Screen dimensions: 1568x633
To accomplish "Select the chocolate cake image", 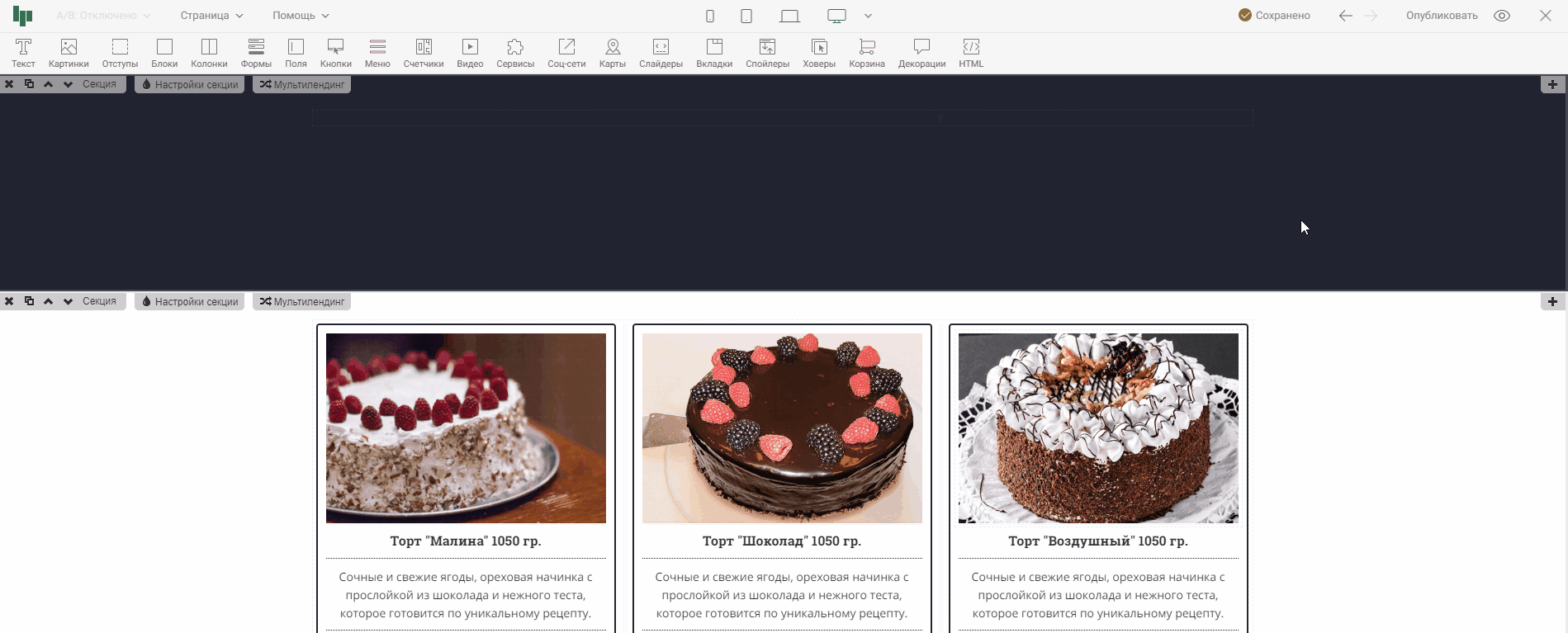I will [782, 428].
